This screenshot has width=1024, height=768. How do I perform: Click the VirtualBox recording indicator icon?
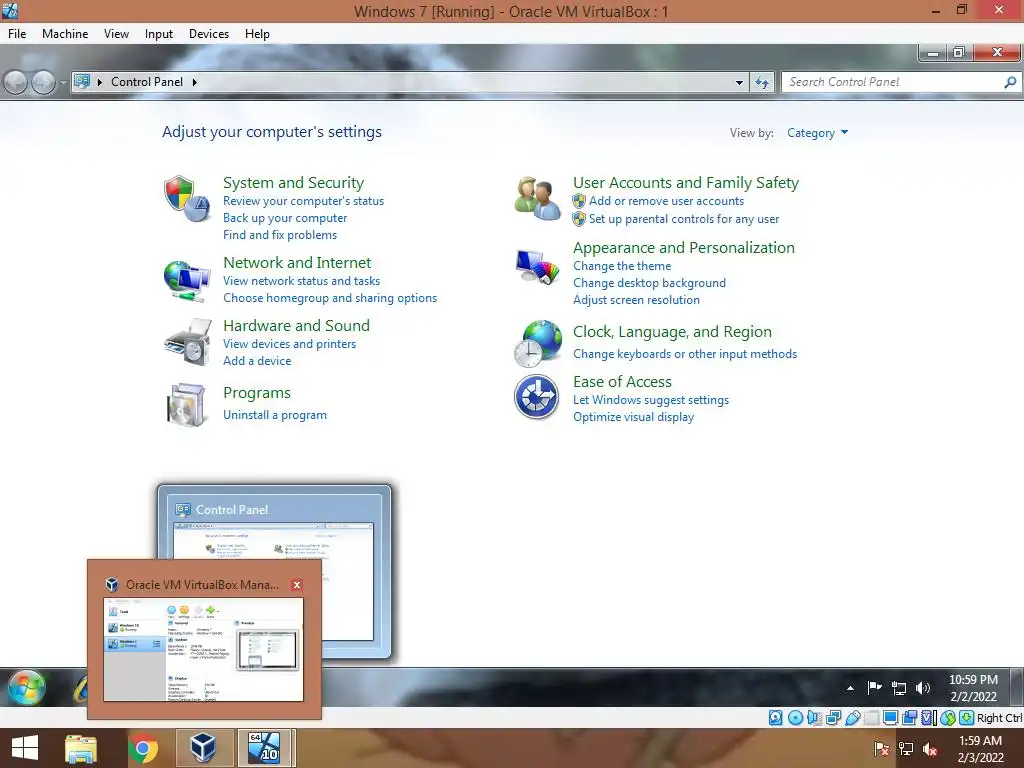pos(910,718)
